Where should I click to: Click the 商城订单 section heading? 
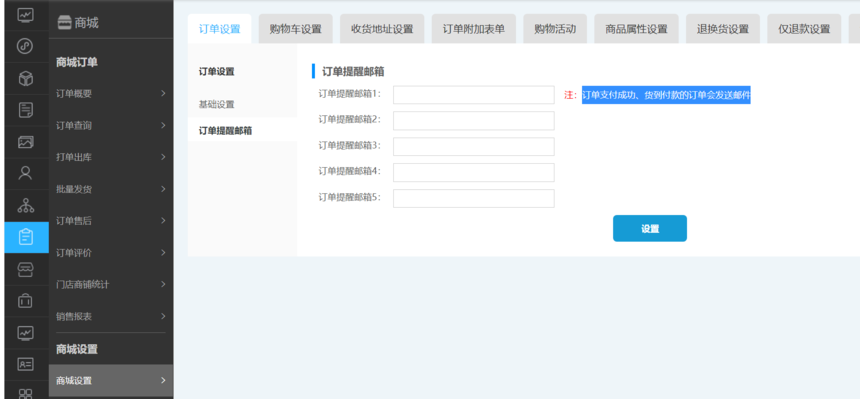(77, 63)
